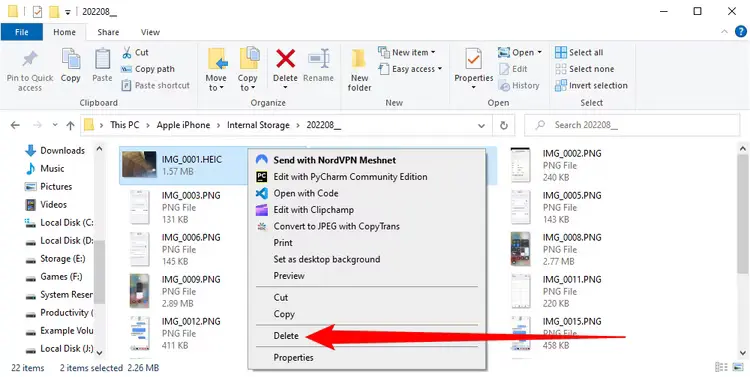Click Paste shortcut in ribbon

[155, 85]
